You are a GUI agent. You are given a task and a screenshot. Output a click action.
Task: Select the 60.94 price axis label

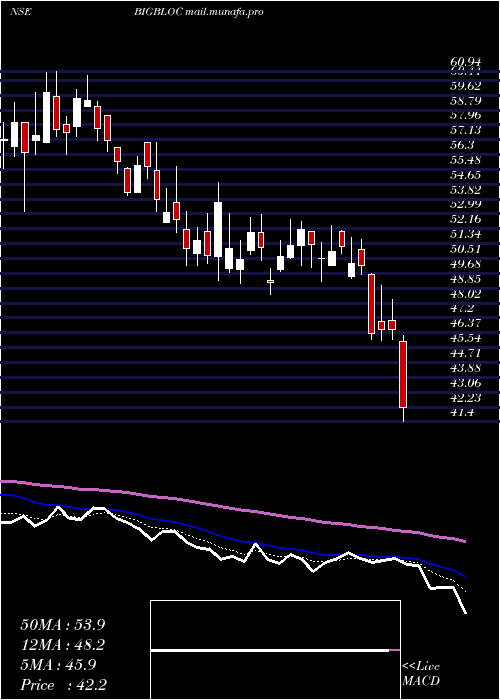466,63
